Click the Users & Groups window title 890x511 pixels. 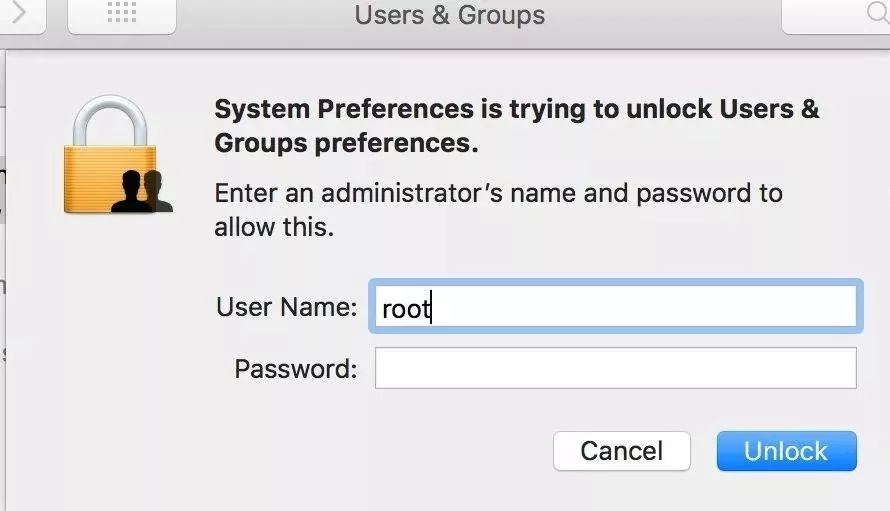click(x=450, y=16)
